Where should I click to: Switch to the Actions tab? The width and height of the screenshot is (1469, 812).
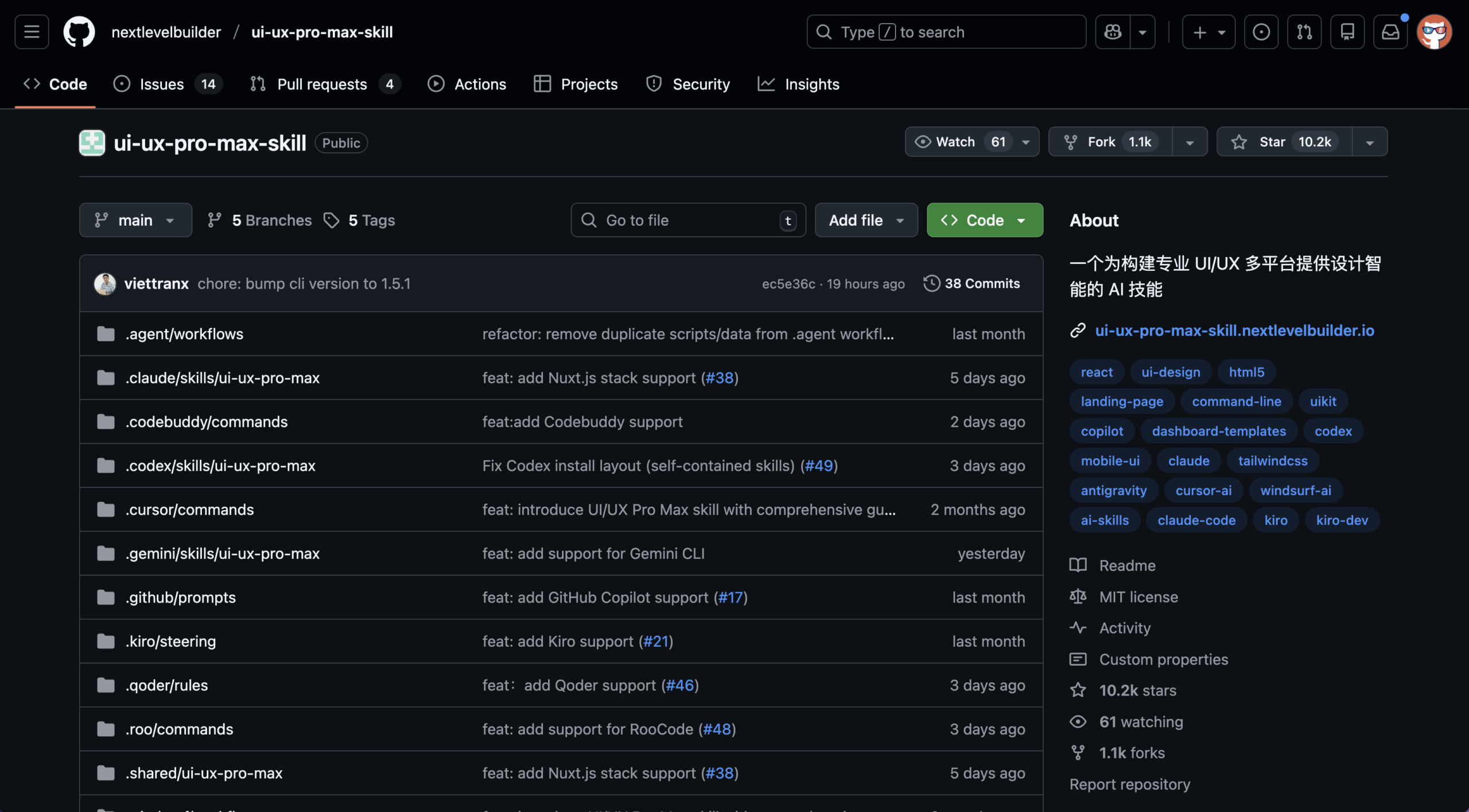point(480,84)
